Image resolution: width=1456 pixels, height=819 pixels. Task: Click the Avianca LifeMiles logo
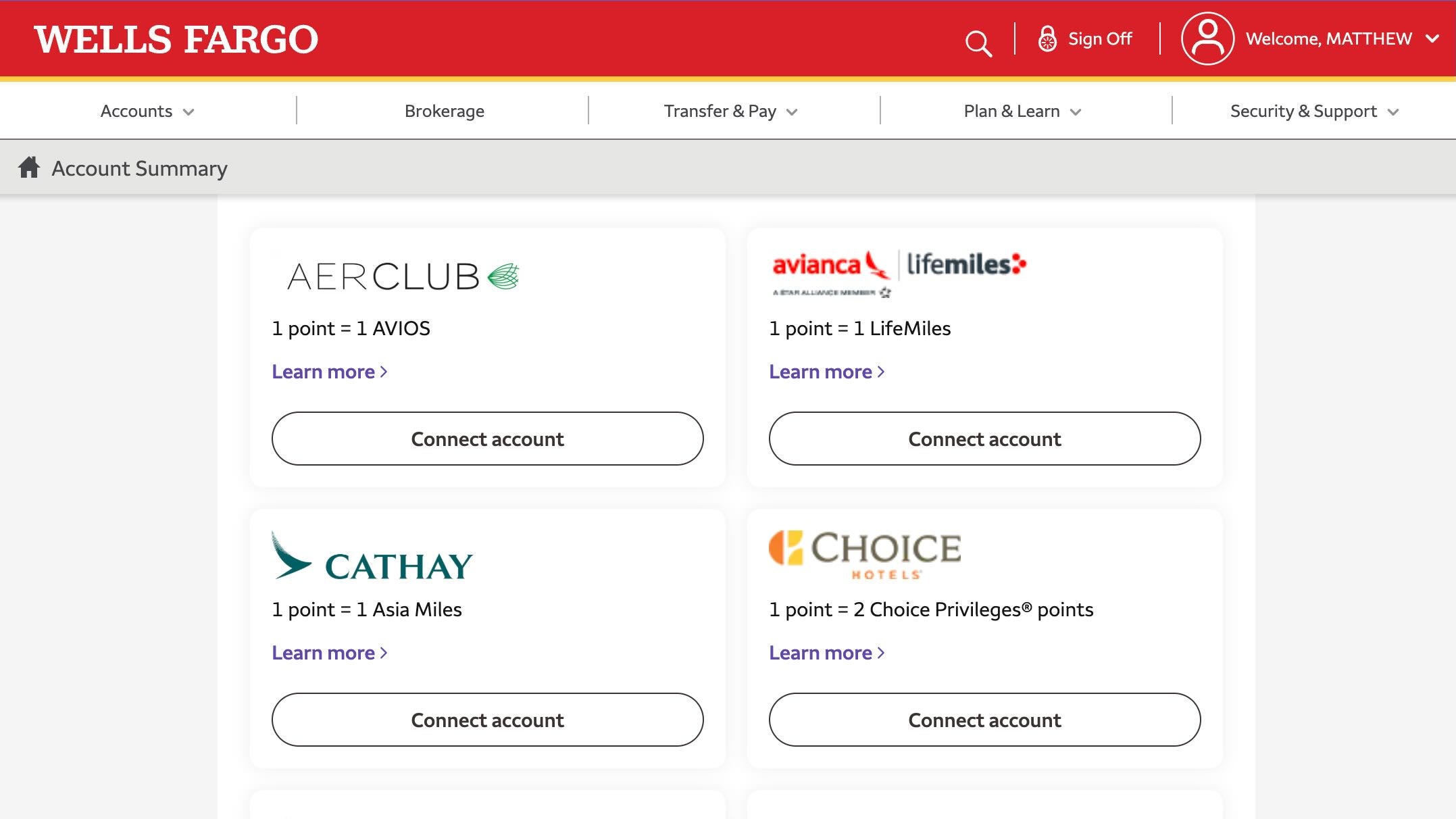(899, 274)
